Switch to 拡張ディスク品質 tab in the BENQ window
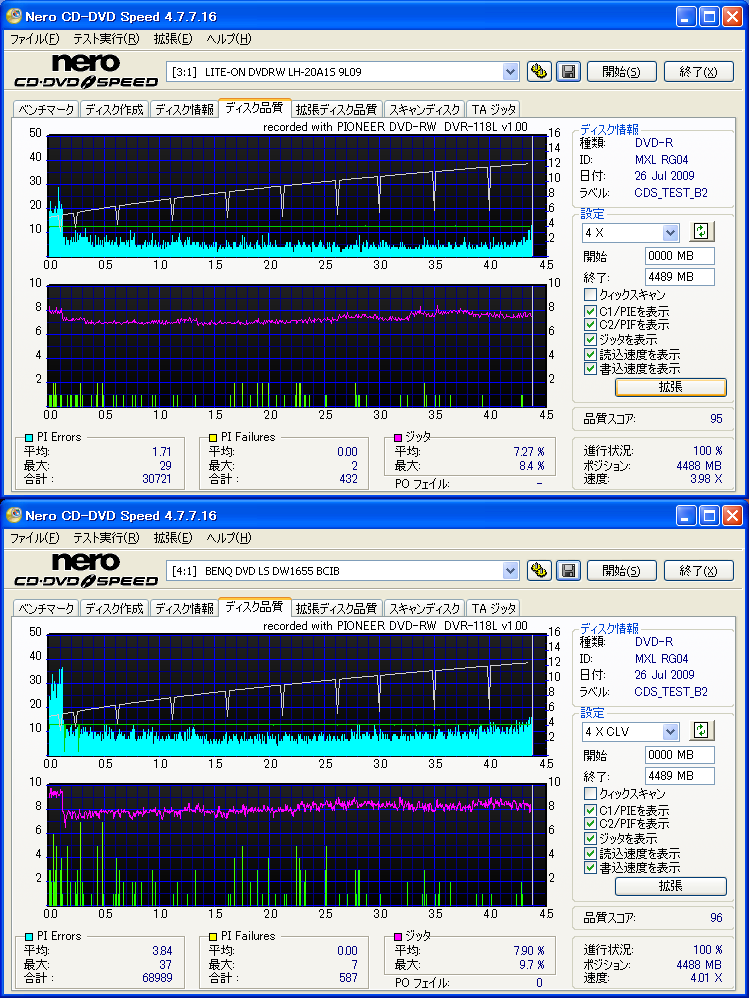Screen dimensions: 749x998 click(x=337, y=608)
